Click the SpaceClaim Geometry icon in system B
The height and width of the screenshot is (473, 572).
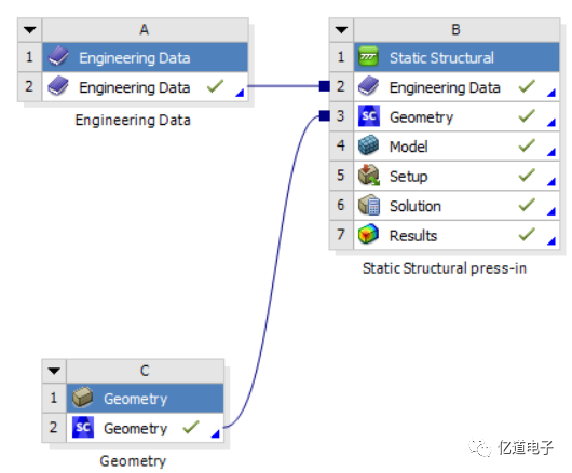tap(369, 116)
